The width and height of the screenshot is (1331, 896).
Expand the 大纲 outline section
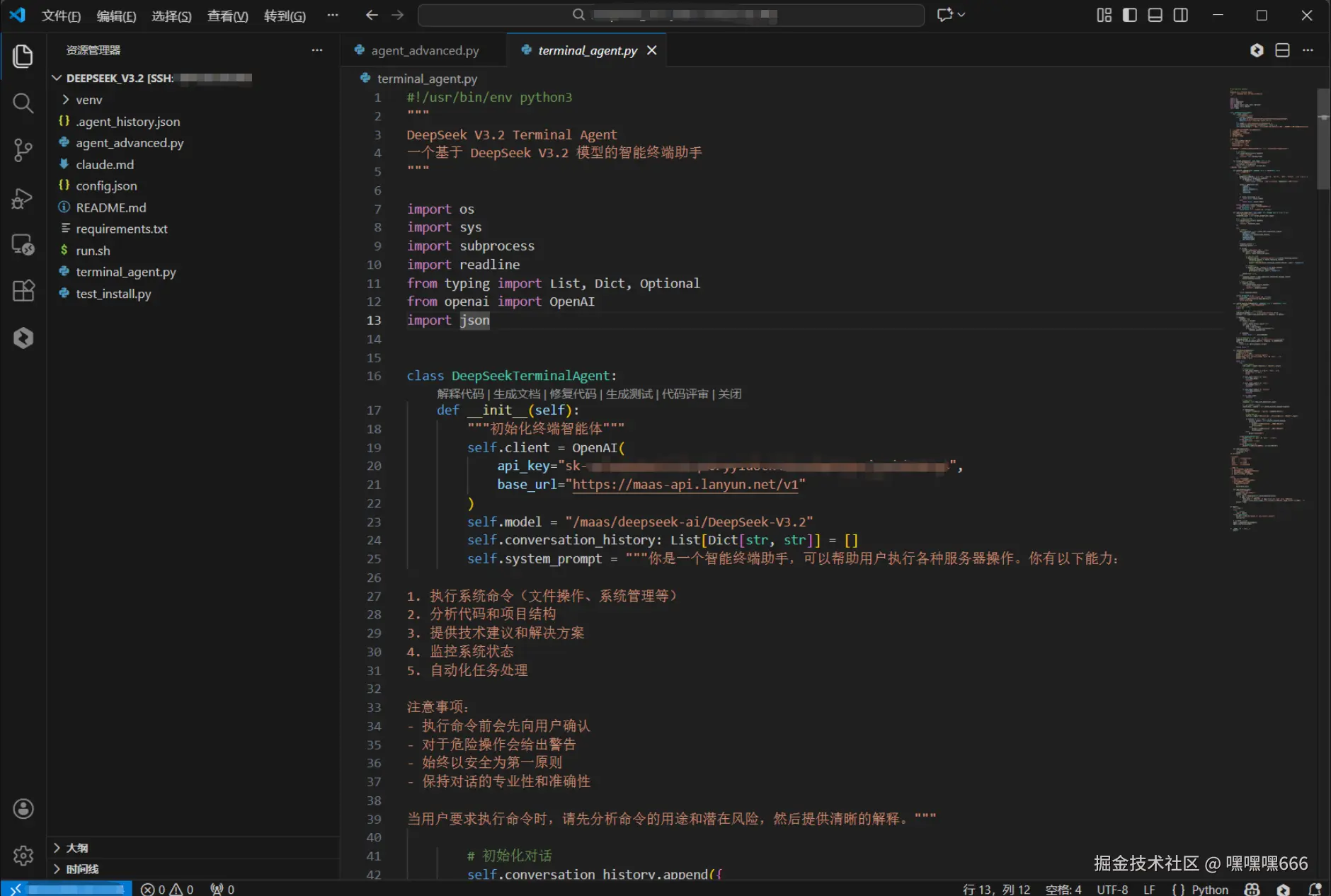[76, 848]
